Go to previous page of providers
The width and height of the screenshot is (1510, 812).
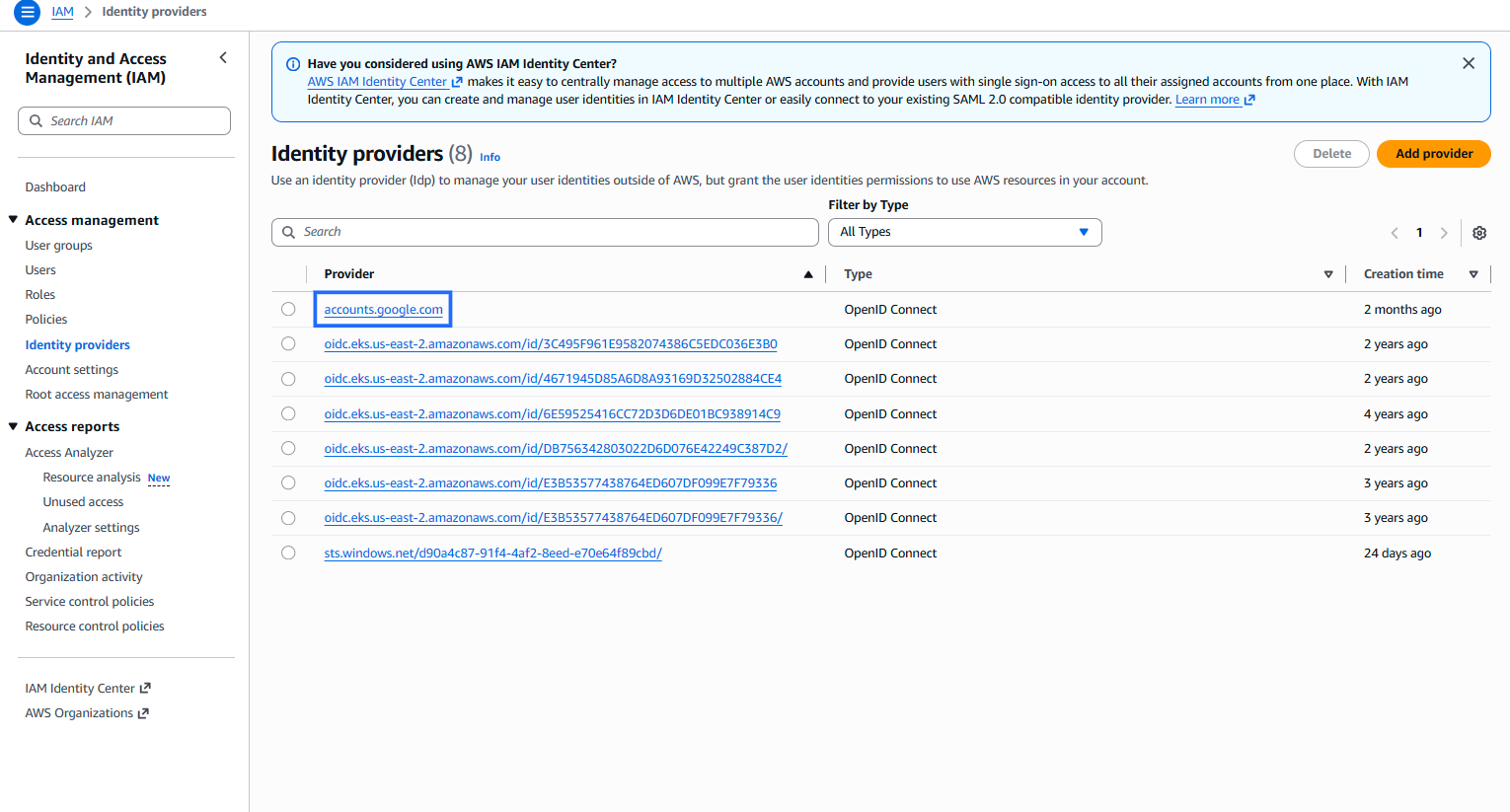1395,233
